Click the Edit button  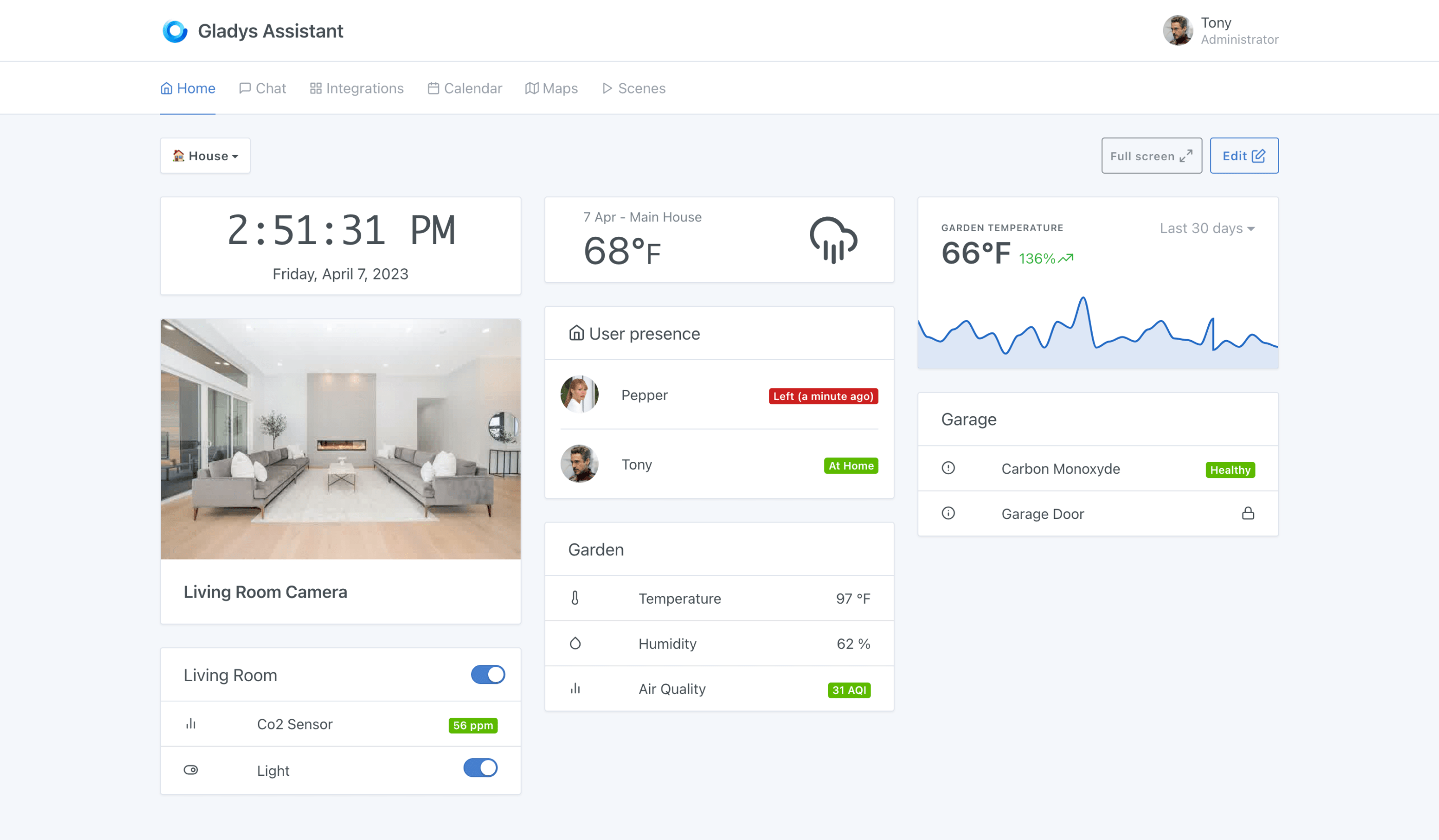pos(1244,155)
